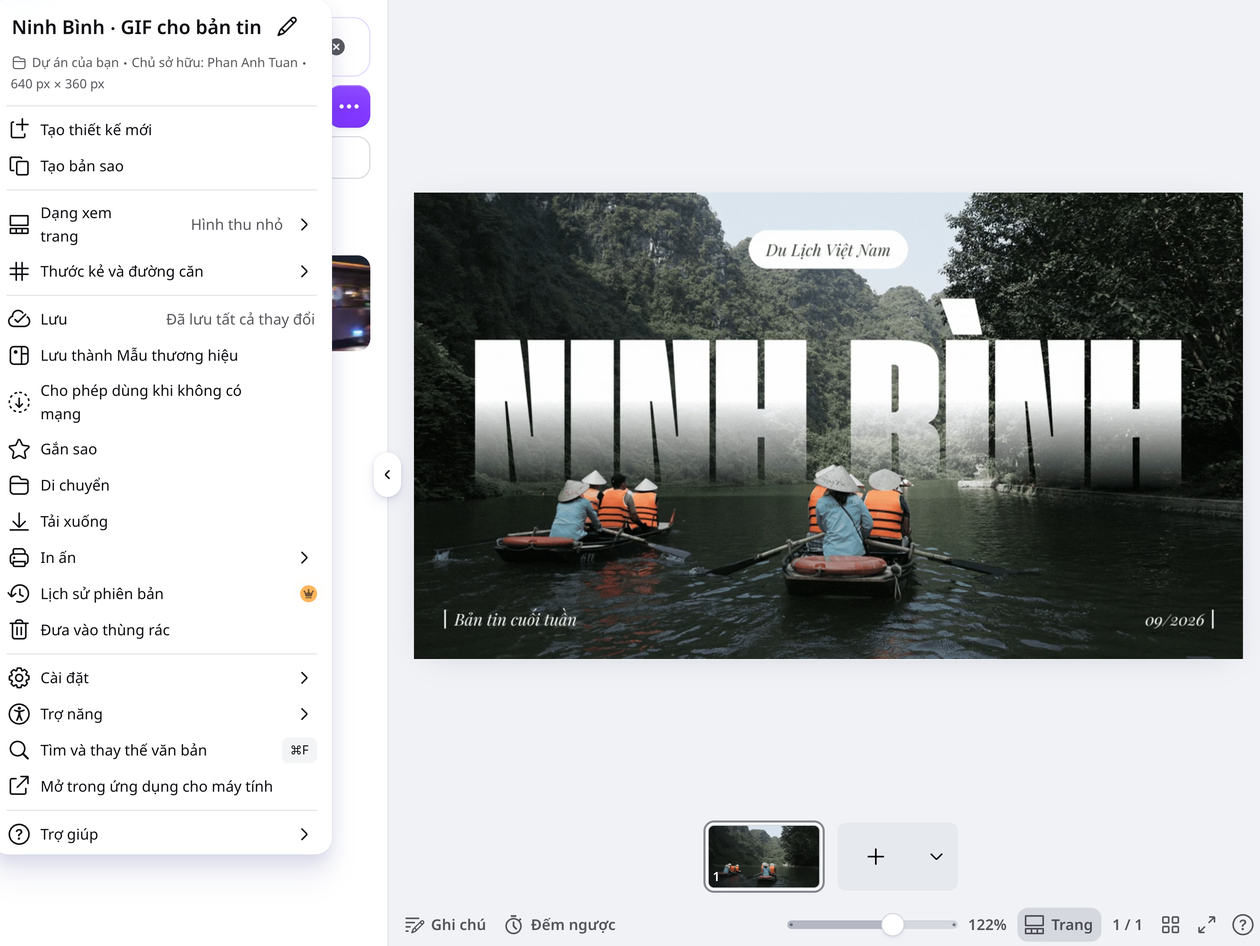Select Tải xuống menu entry
This screenshot has height=946, width=1260.
(162, 521)
